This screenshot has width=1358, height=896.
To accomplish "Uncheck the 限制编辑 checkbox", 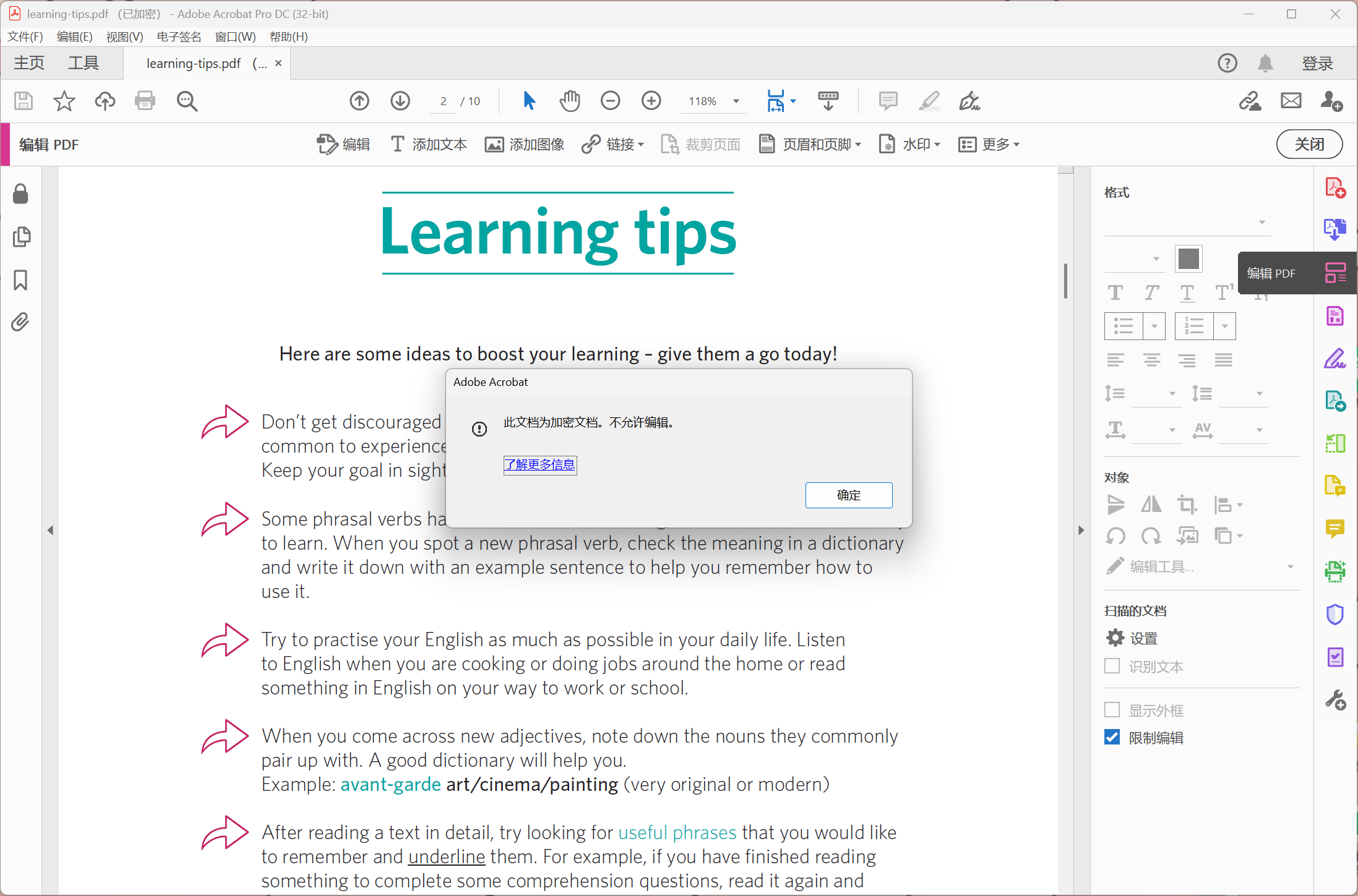I will point(1112,737).
